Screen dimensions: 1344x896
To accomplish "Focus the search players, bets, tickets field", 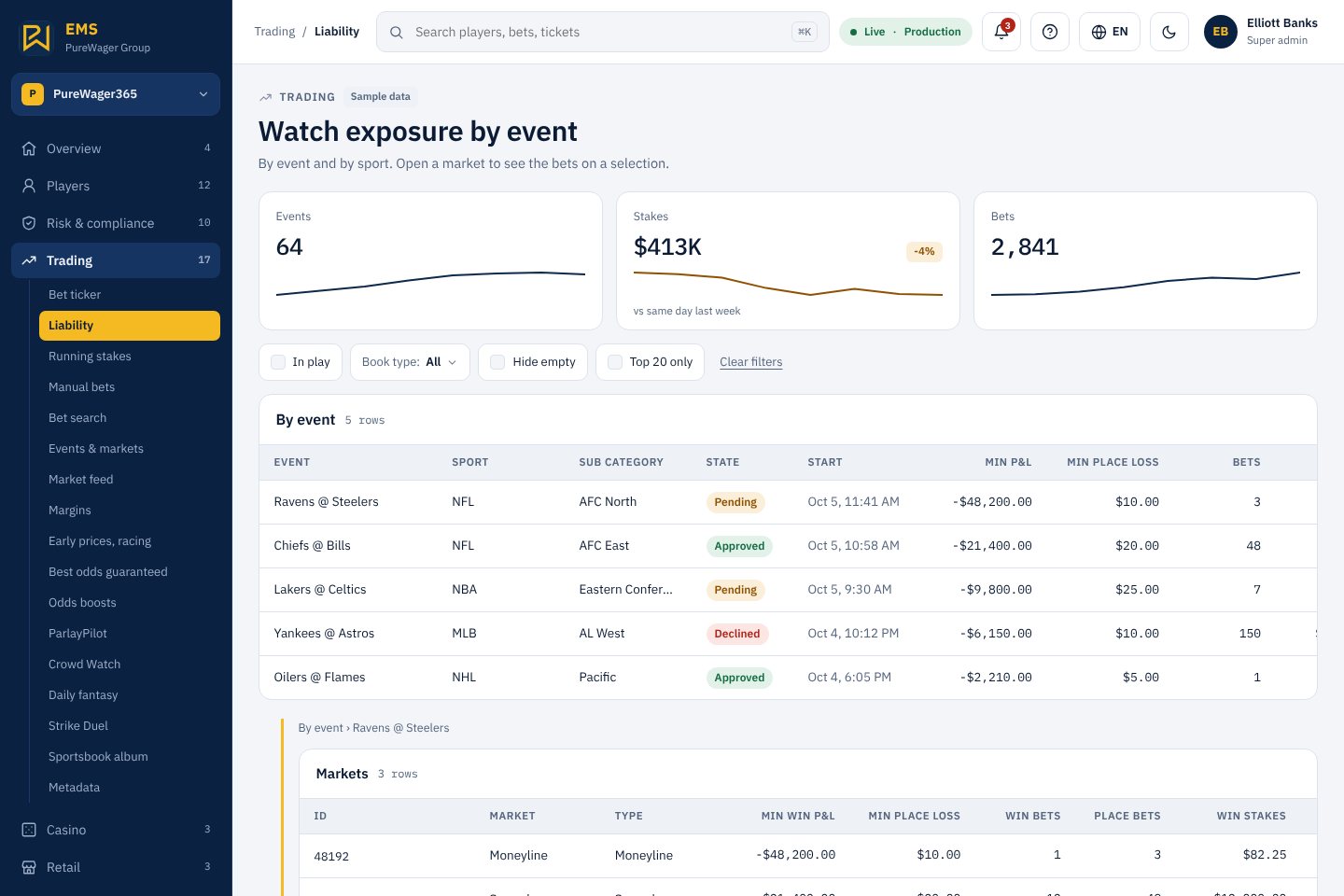I will click(602, 32).
